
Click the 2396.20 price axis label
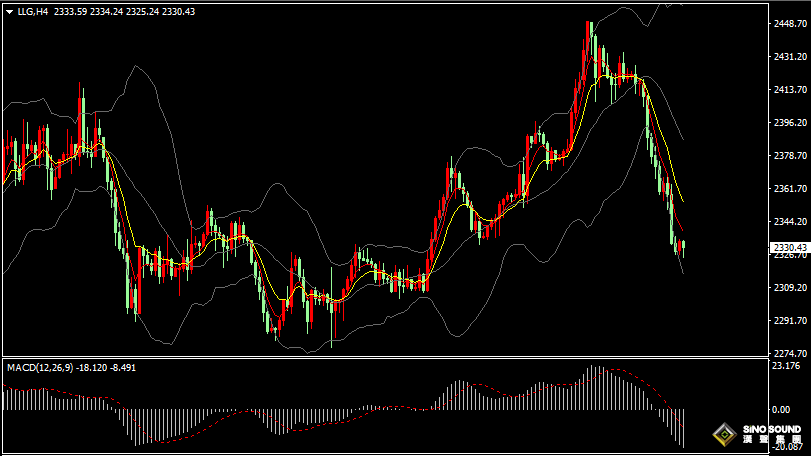[x=790, y=123]
